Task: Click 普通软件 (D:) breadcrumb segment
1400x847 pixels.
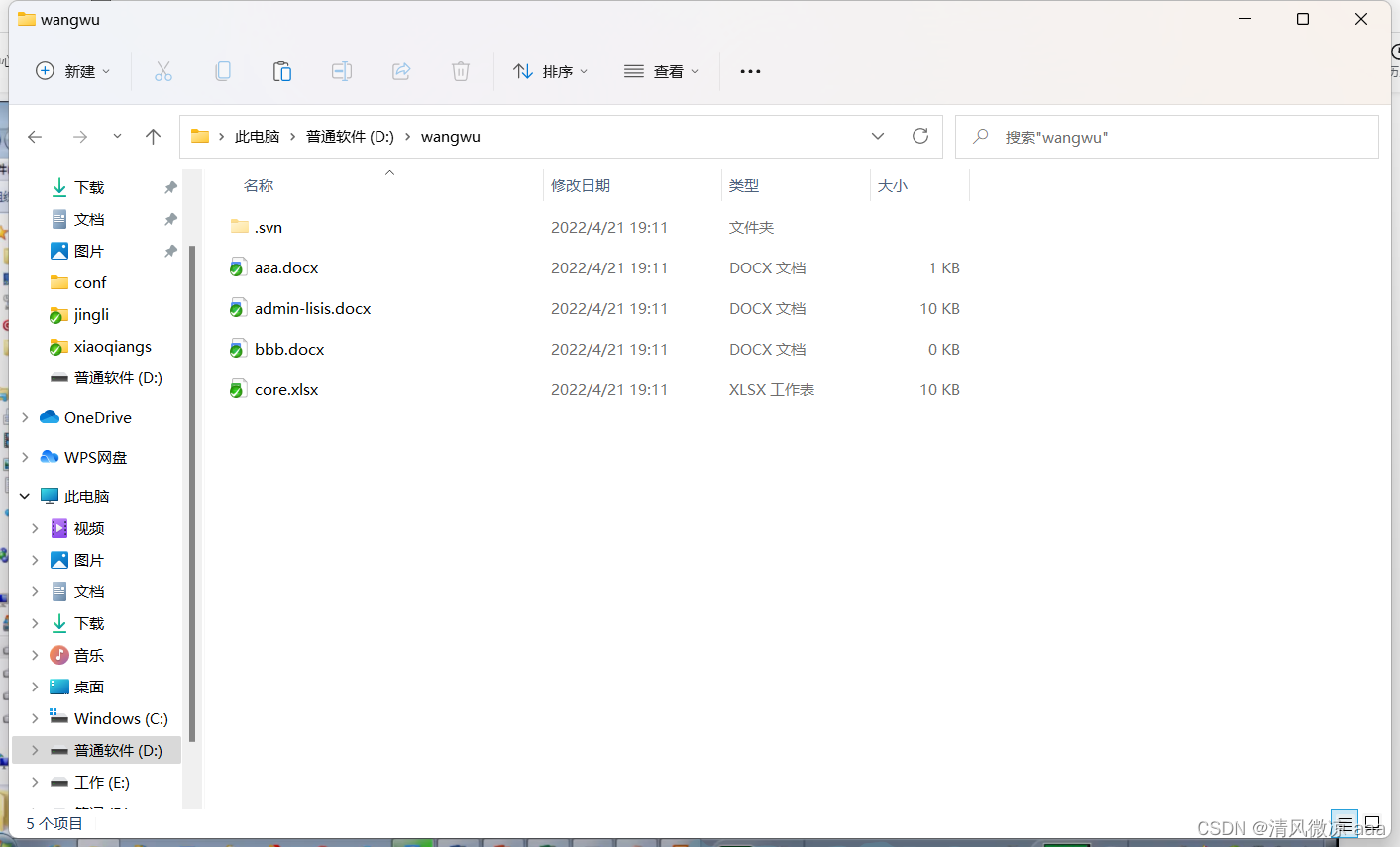Action: (350, 137)
